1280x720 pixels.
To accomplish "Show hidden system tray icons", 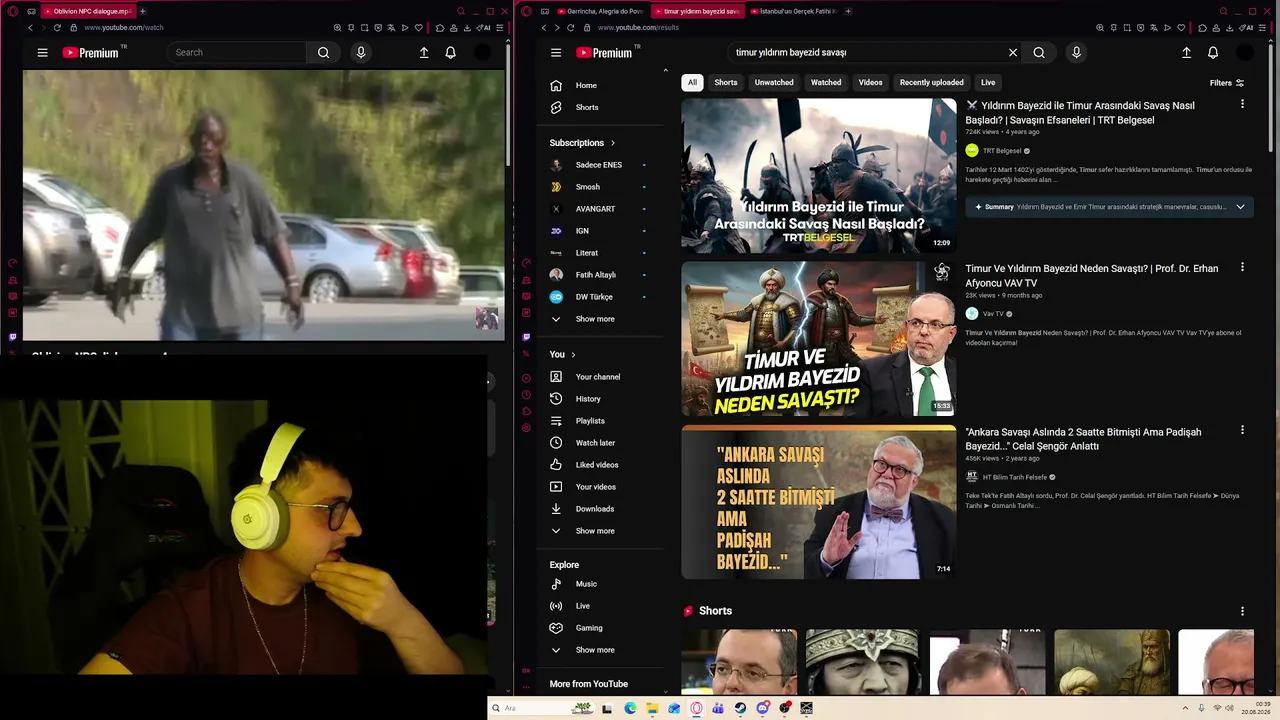I will point(1187,708).
